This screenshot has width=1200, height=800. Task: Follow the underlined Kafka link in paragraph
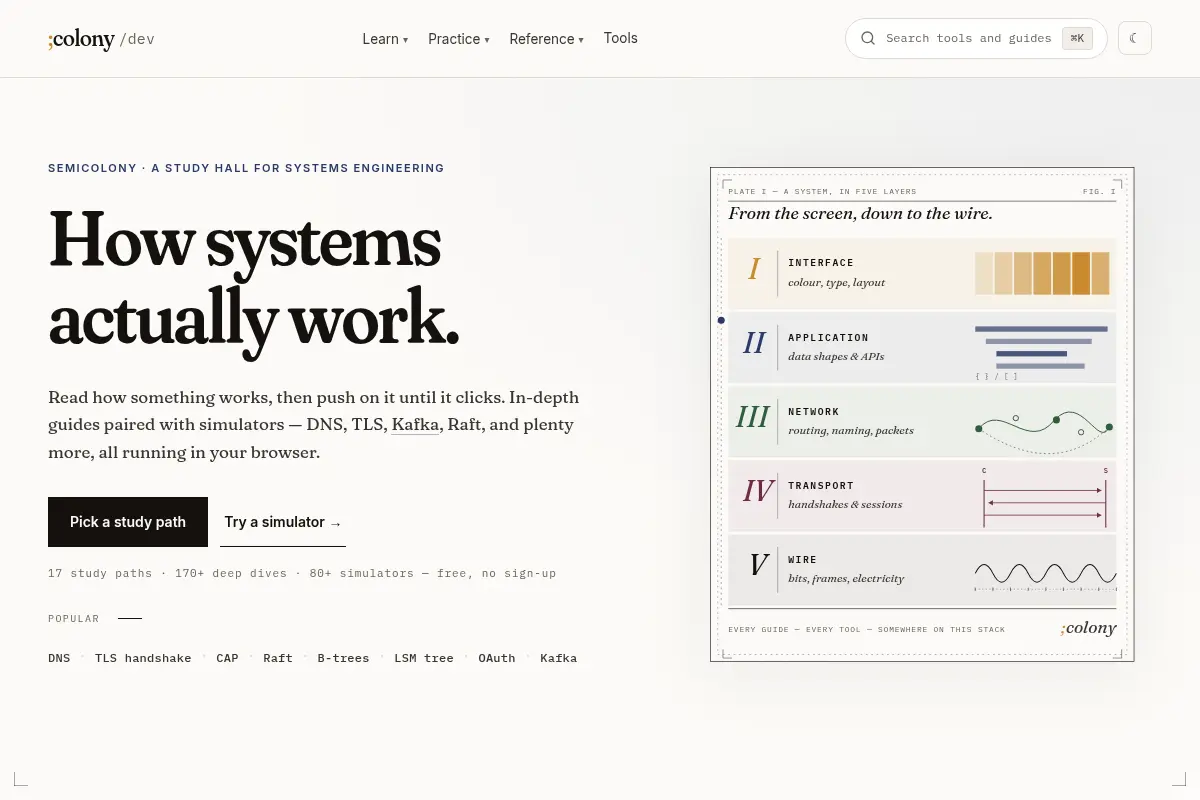[415, 424]
